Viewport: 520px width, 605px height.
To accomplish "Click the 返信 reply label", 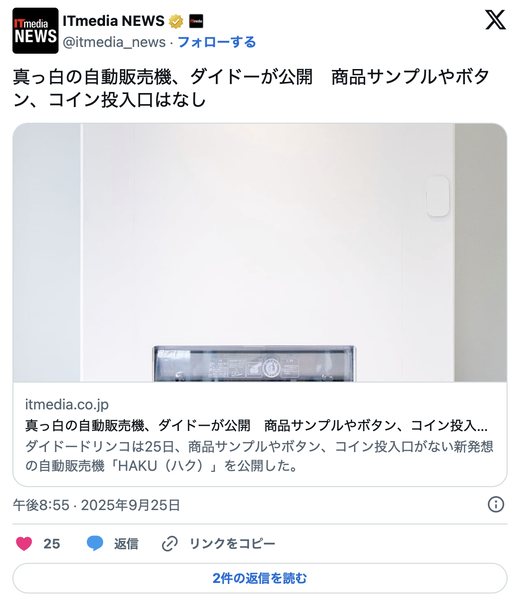I will coord(126,544).
